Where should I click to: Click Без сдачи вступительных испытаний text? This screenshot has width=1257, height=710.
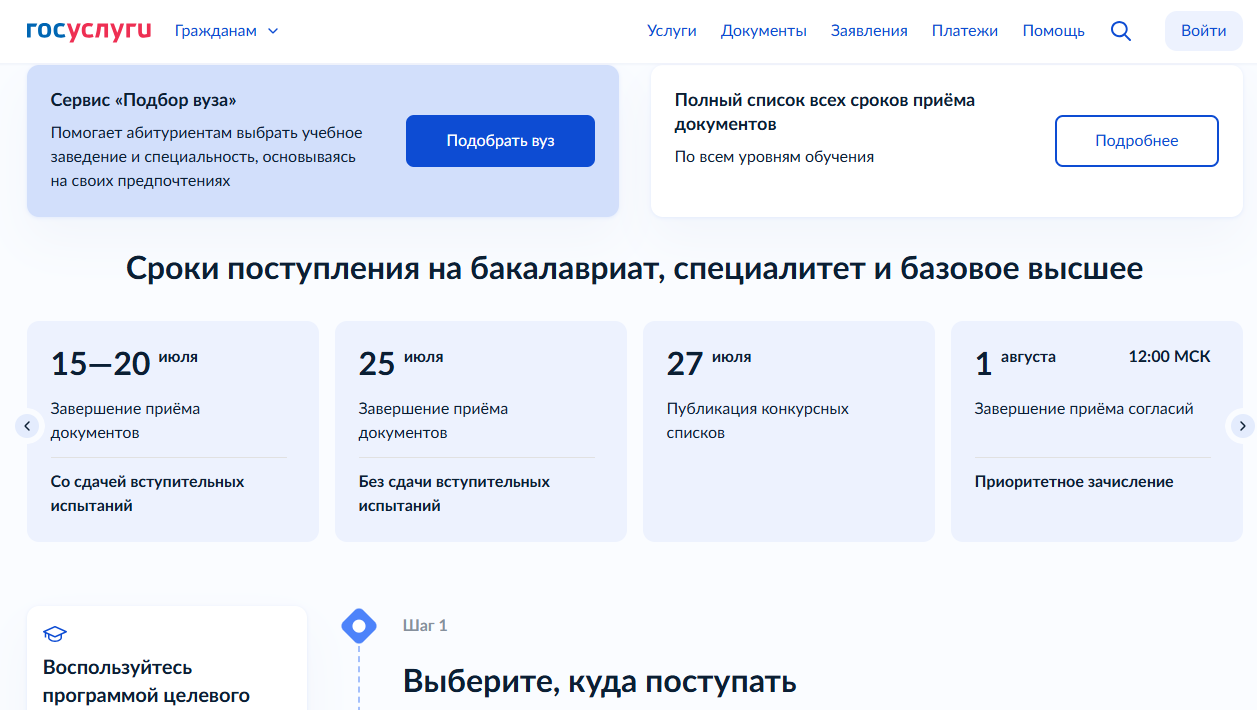(454, 494)
